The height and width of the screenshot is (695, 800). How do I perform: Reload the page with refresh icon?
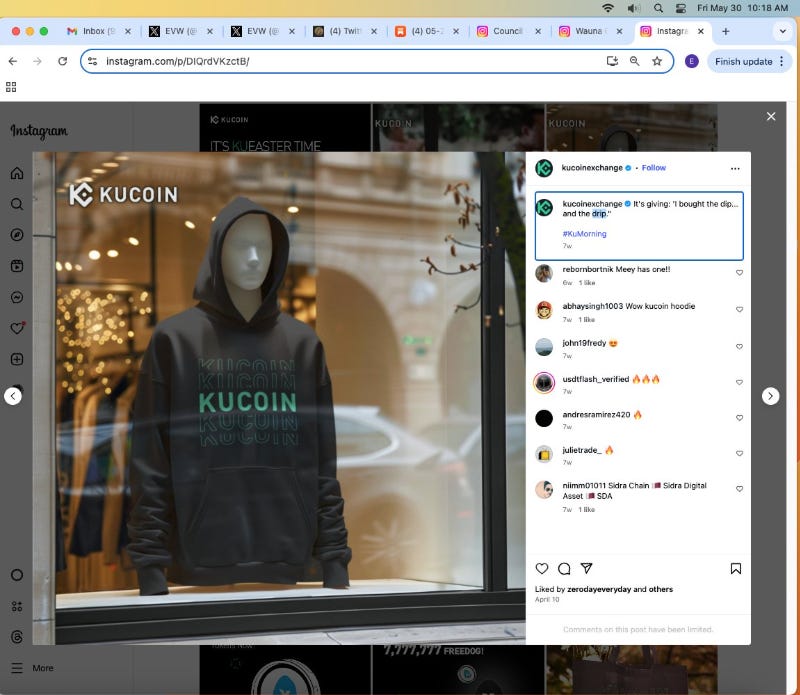(x=63, y=61)
